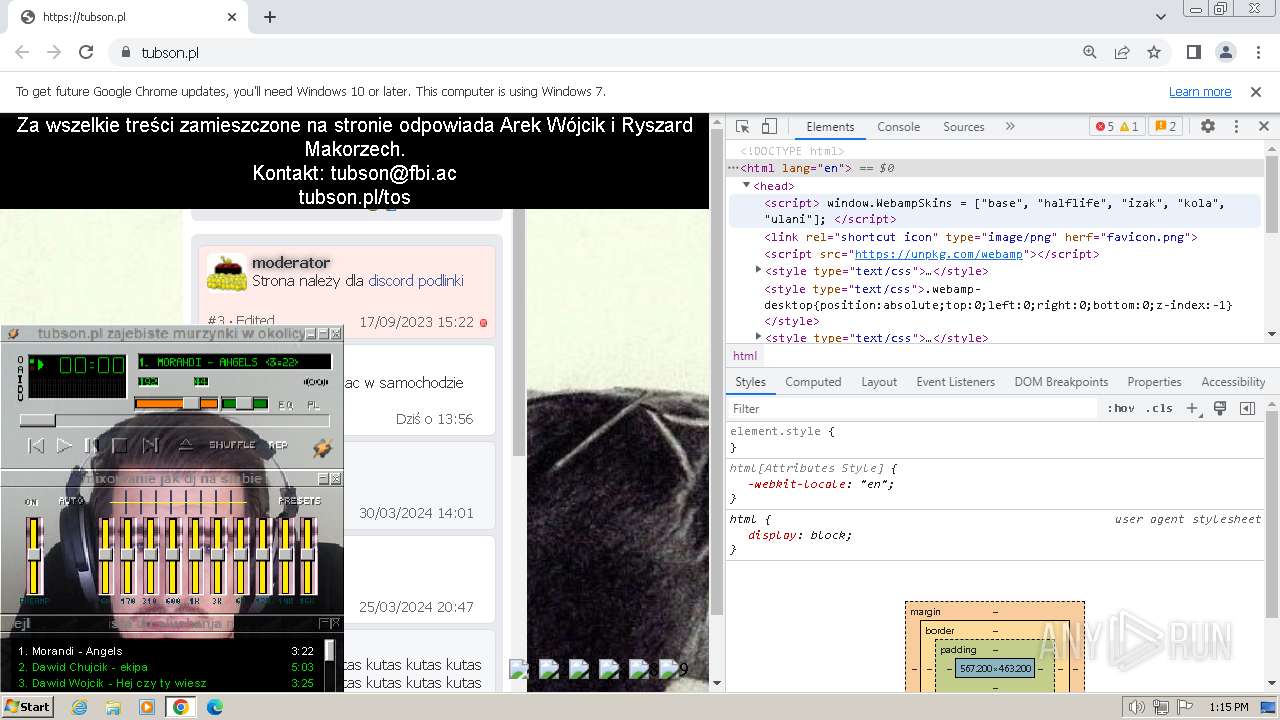Toggle :hov element state panel
1280x720 pixels.
1120,409
